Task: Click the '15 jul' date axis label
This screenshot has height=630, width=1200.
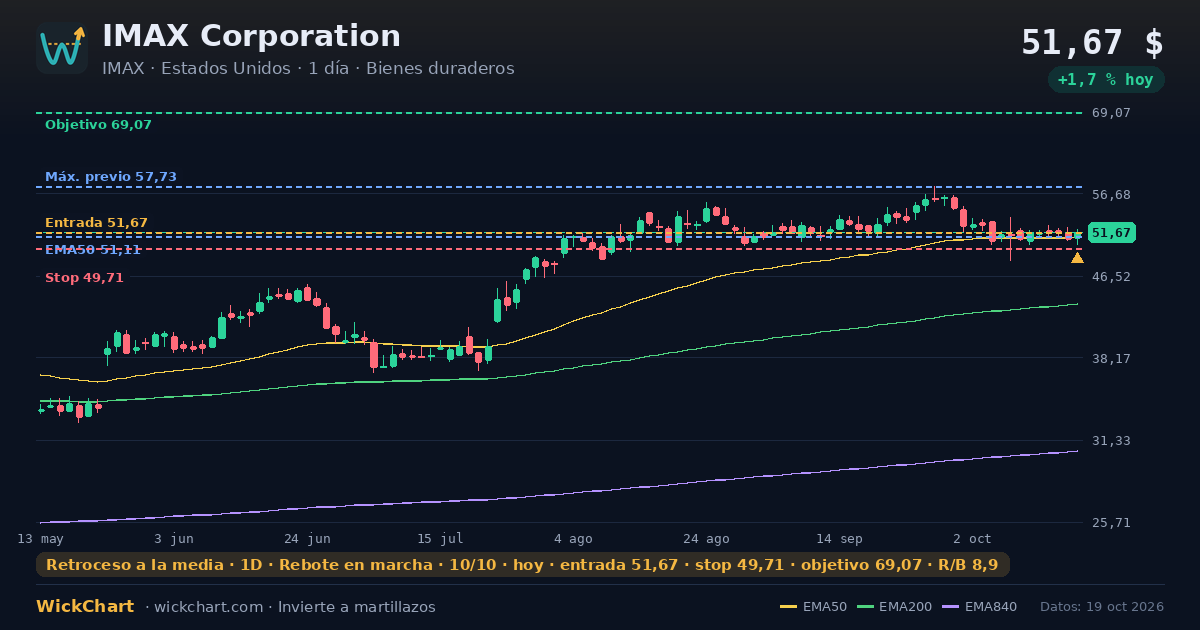Action: 440,538
